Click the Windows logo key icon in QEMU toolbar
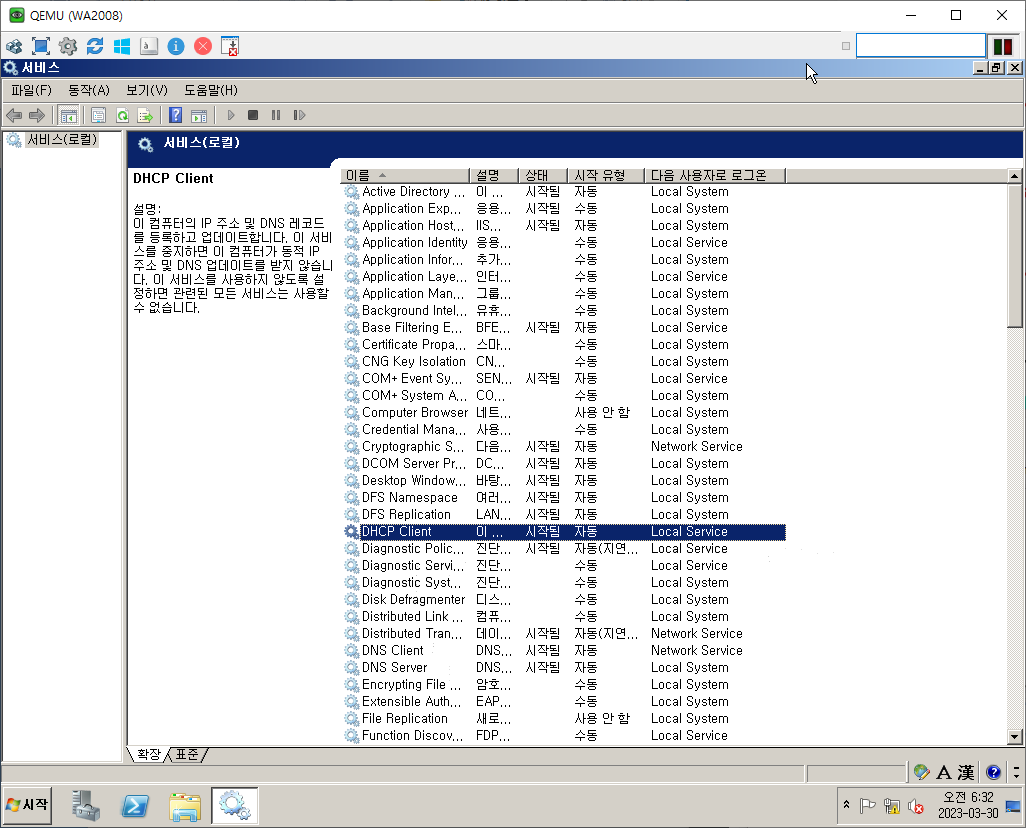This screenshot has height=828, width=1026. (x=122, y=46)
